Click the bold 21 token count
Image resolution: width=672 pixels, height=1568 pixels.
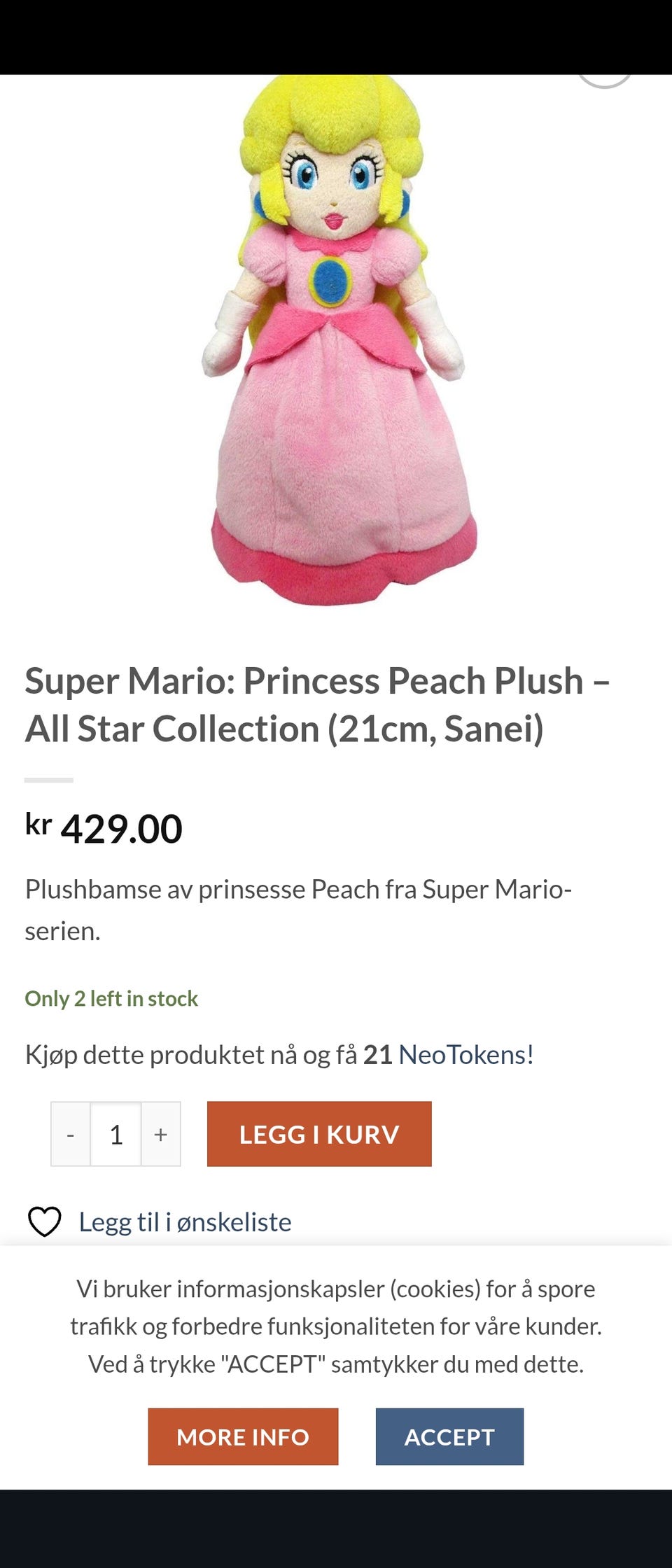pyautogui.click(x=377, y=1055)
